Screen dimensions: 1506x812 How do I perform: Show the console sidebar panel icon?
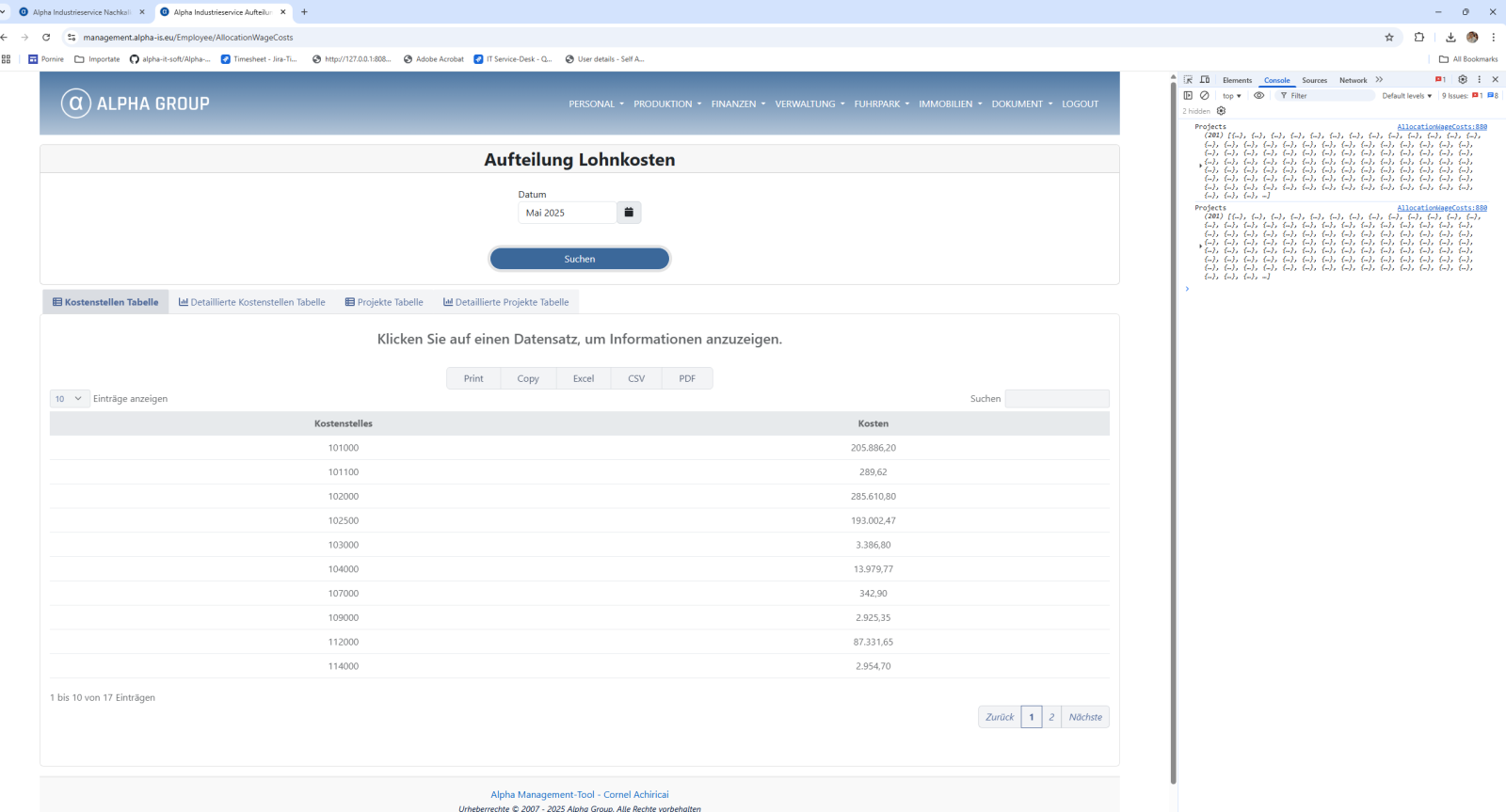tap(1188, 96)
